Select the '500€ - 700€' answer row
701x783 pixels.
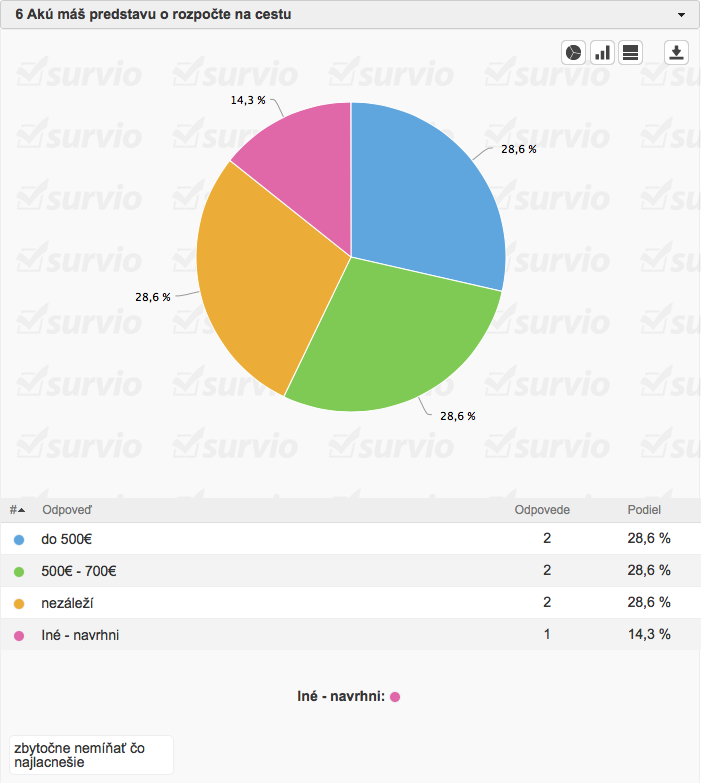(300, 571)
